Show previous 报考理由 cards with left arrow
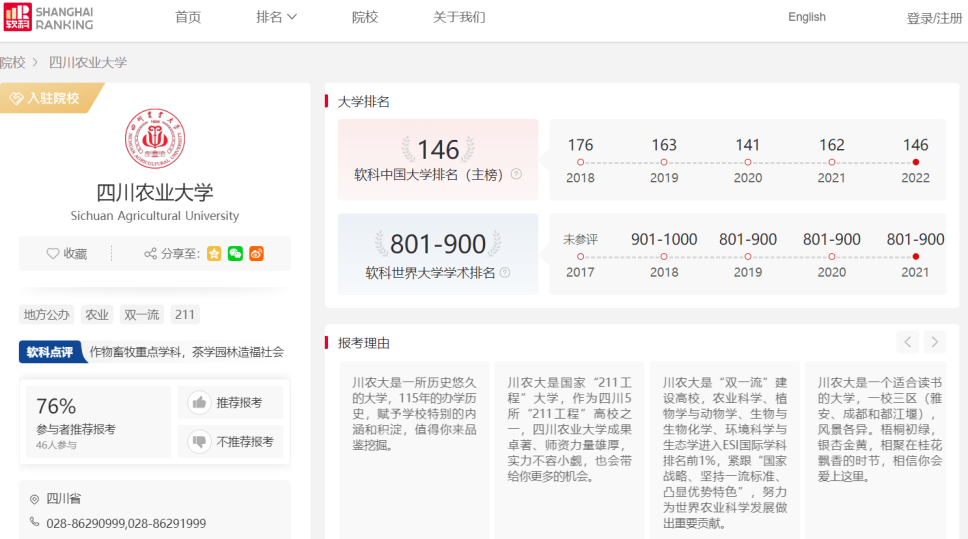The width and height of the screenshot is (968, 539). click(908, 342)
